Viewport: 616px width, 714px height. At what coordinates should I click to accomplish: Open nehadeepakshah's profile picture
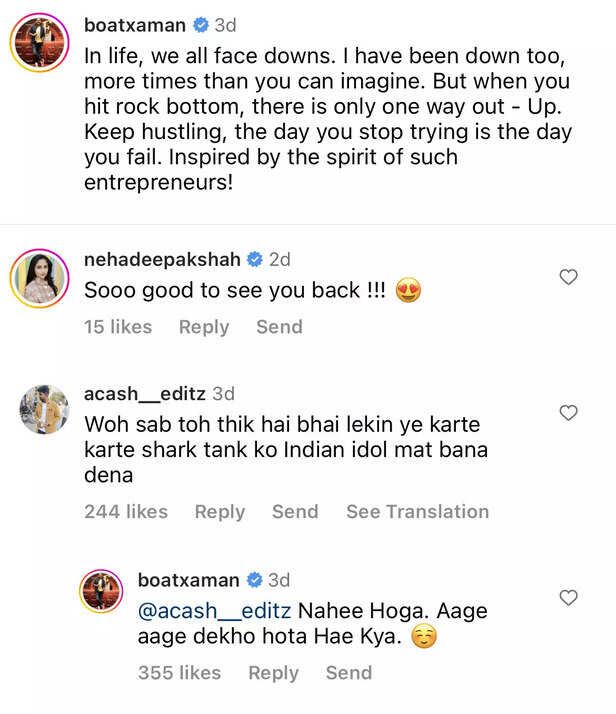[x=38, y=276]
